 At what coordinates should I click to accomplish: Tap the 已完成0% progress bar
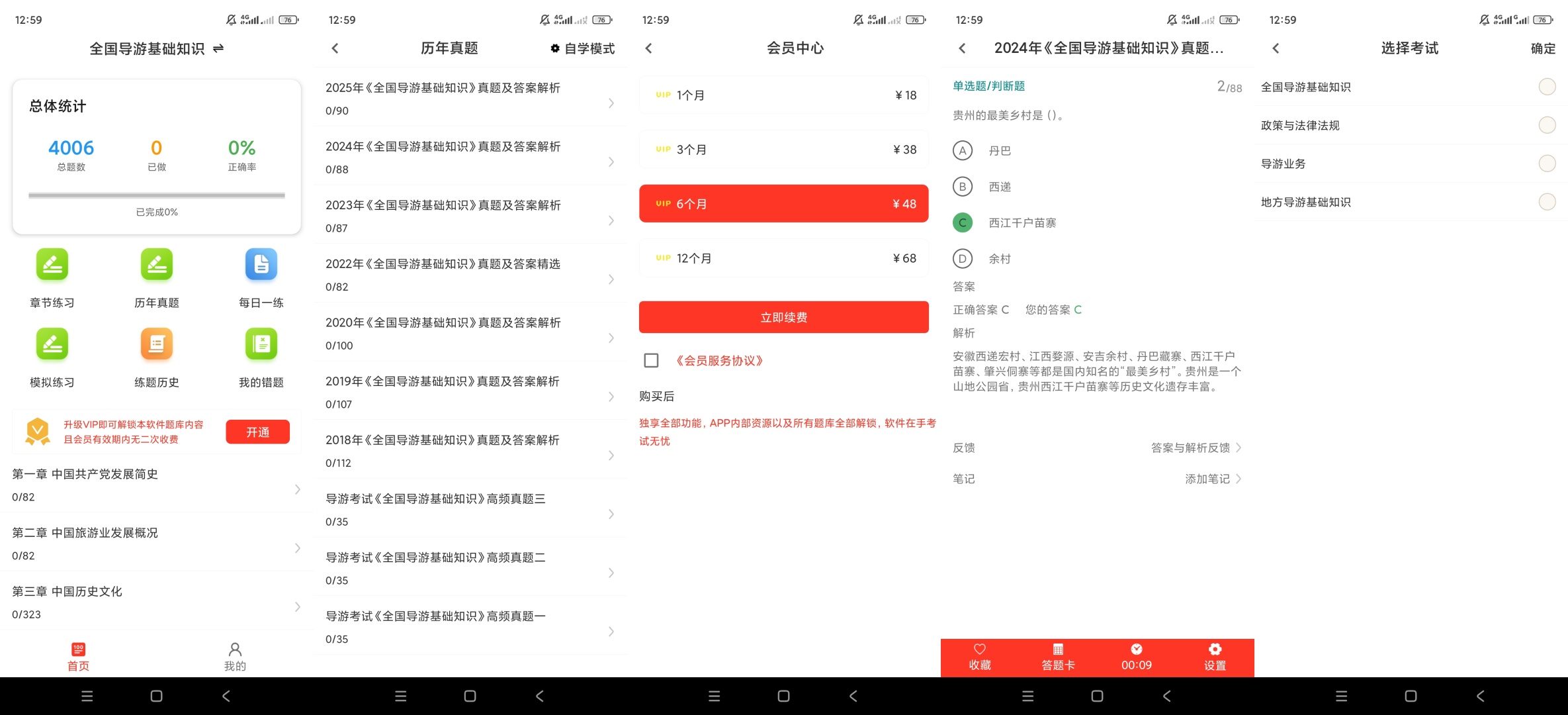(157, 195)
